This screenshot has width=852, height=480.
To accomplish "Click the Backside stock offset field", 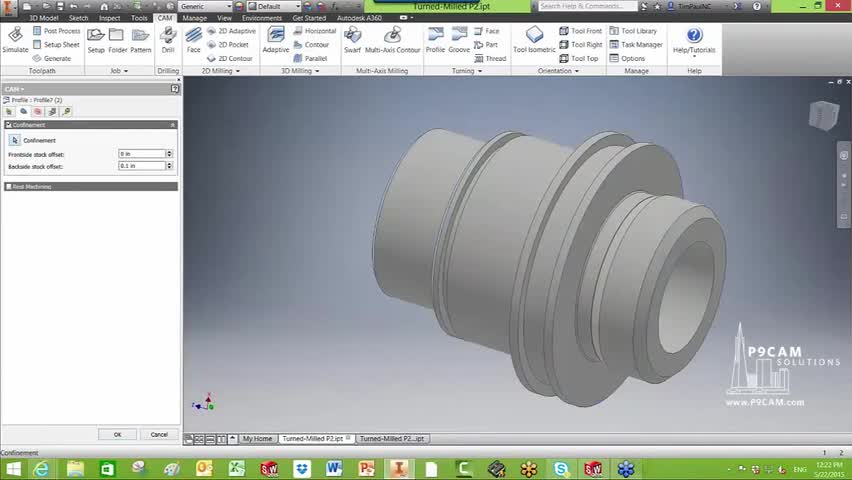I will tap(142, 166).
